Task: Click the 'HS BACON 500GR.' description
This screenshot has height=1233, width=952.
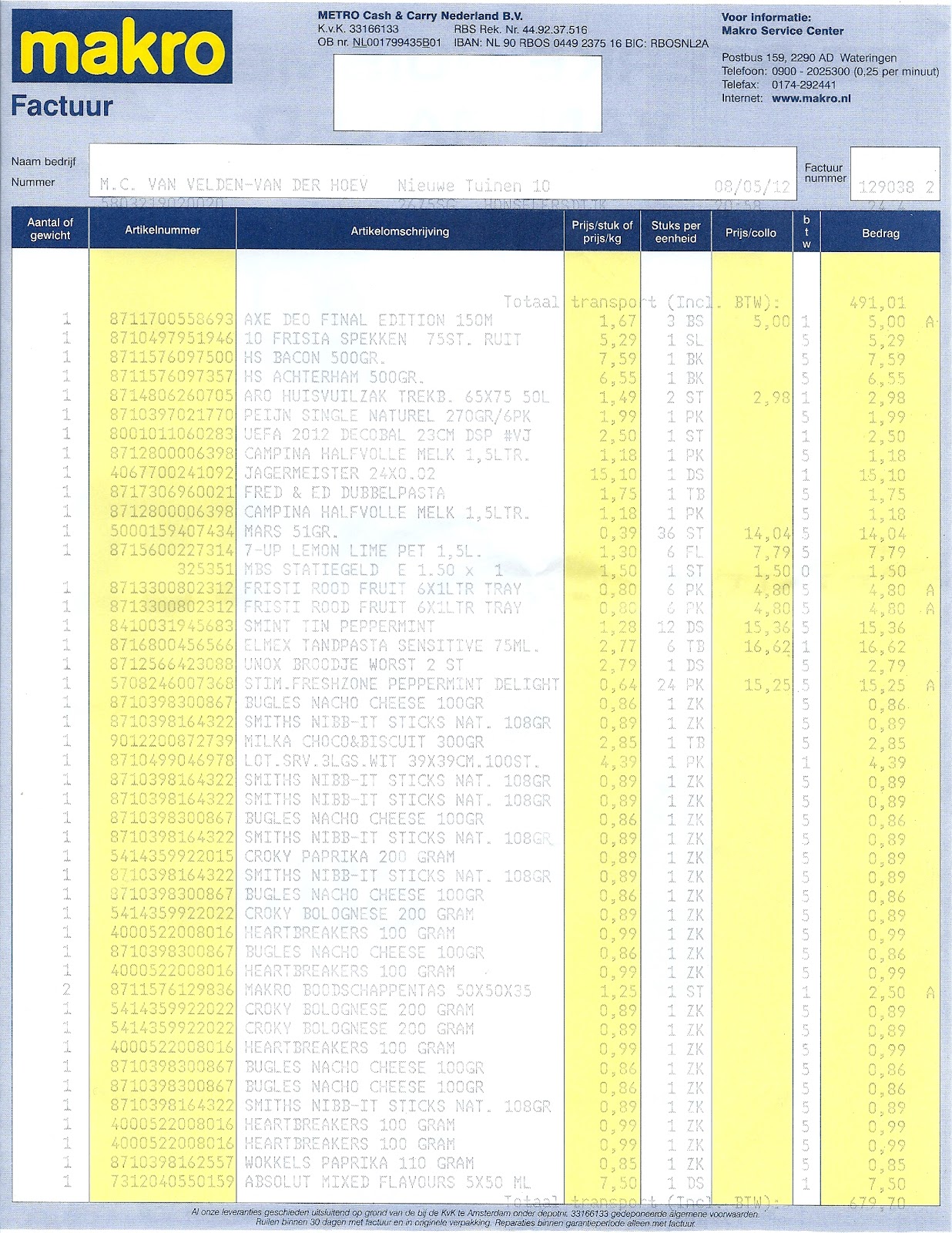Action: [x=314, y=358]
